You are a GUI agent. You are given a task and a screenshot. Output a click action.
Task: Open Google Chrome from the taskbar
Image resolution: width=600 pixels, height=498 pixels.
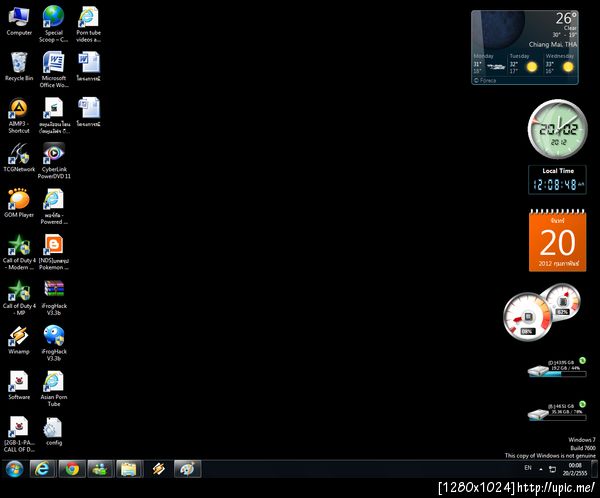[x=72, y=469]
